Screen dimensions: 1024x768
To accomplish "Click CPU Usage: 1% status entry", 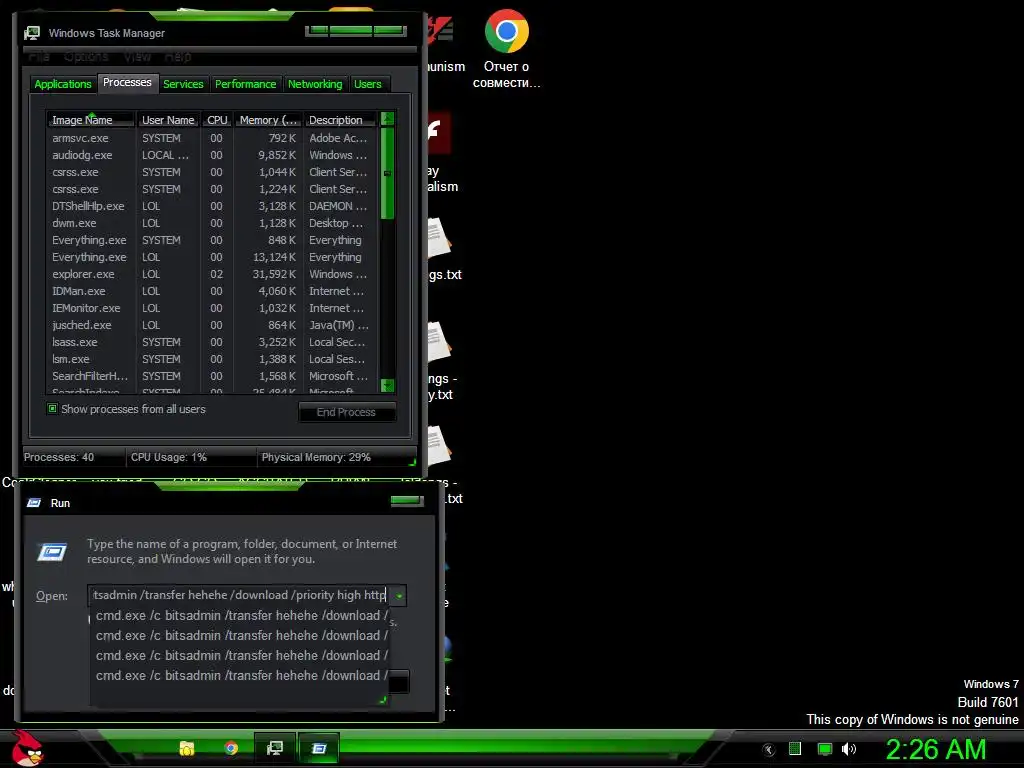I will (168, 457).
